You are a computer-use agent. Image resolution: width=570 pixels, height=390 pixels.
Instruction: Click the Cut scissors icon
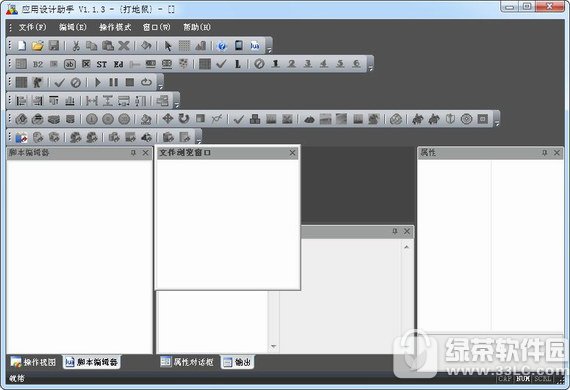point(76,46)
